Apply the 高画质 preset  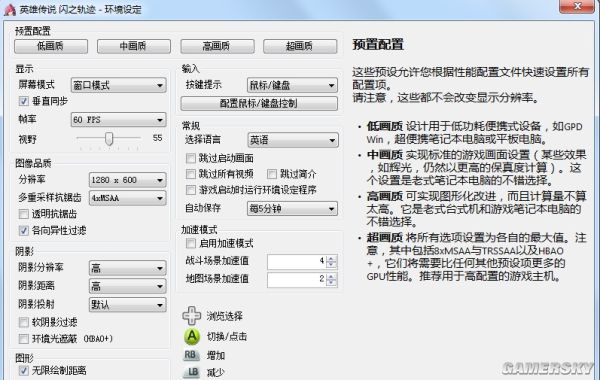[217, 46]
